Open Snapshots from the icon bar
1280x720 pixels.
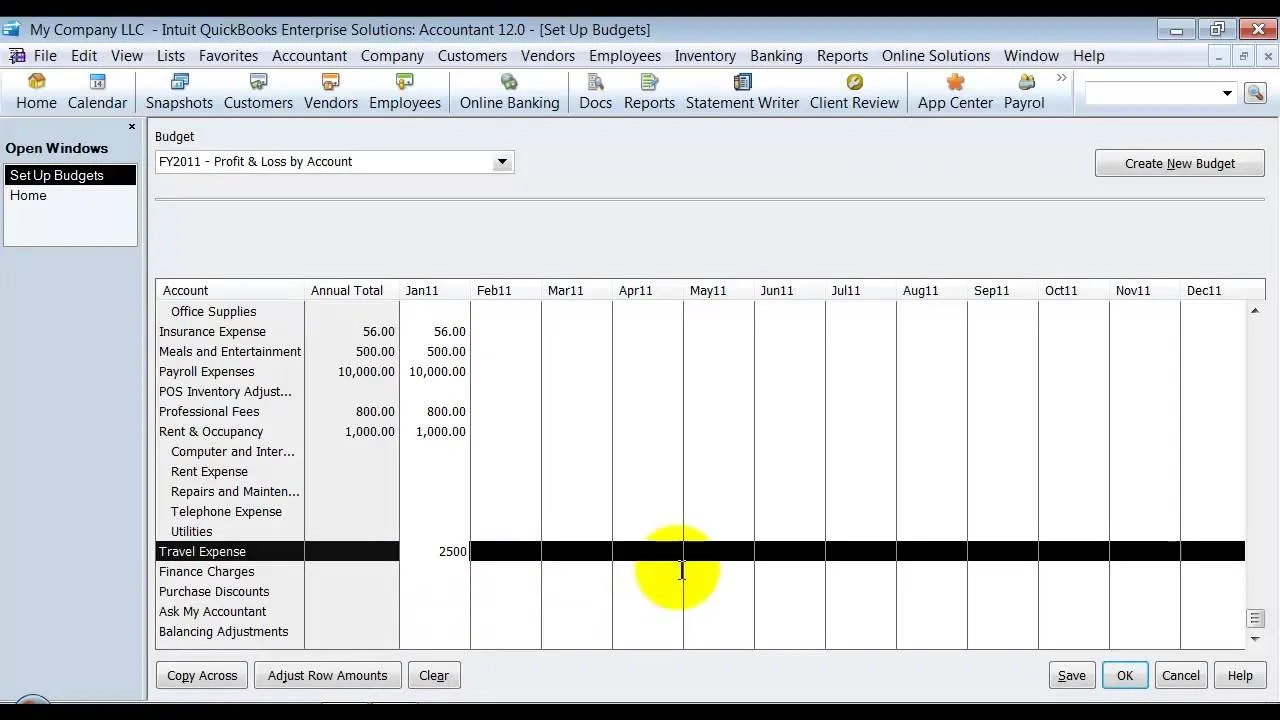pyautogui.click(x=179, y=91)
